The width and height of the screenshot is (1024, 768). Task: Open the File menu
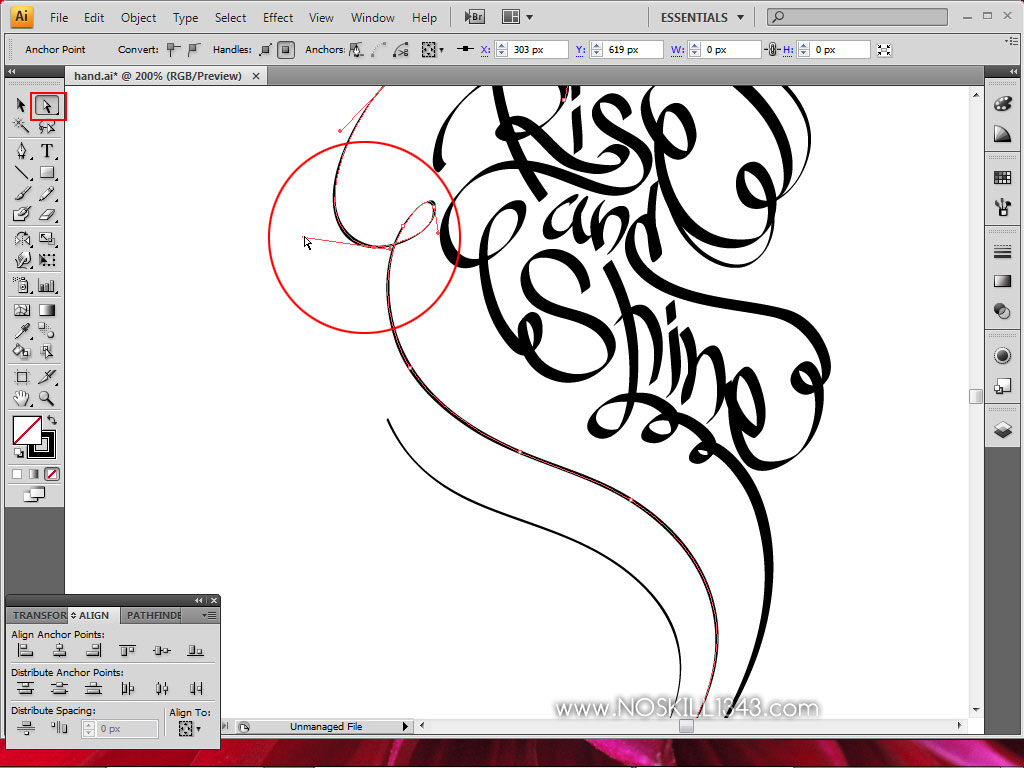(59, 18)
